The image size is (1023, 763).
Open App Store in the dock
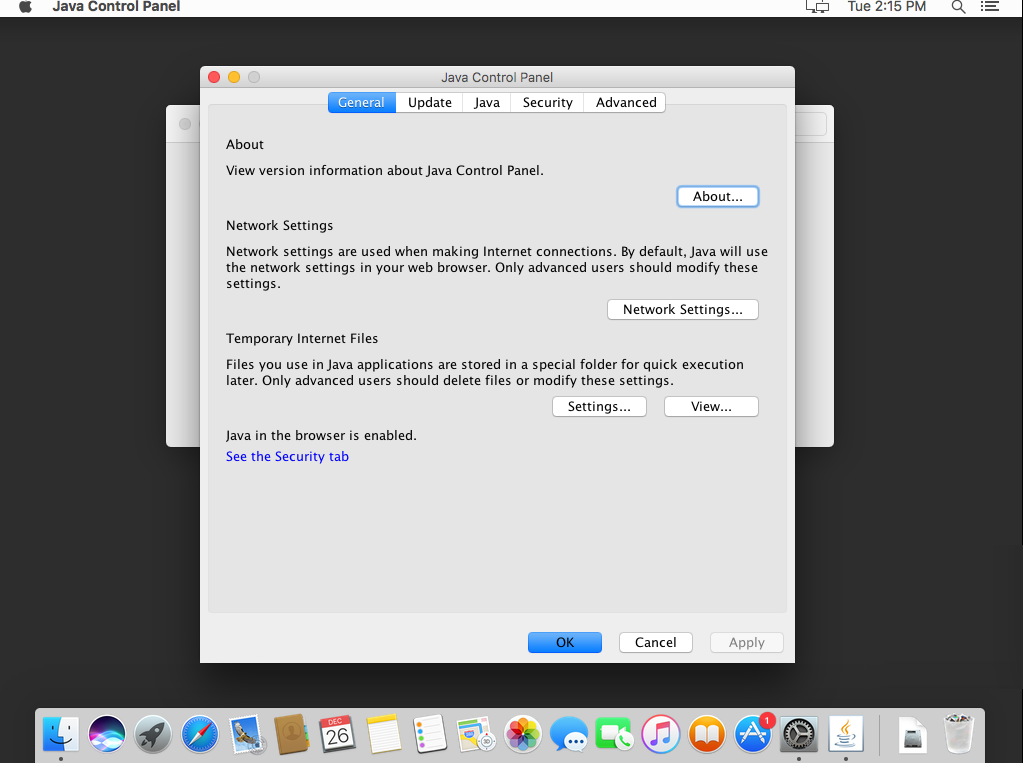(753, 735)
